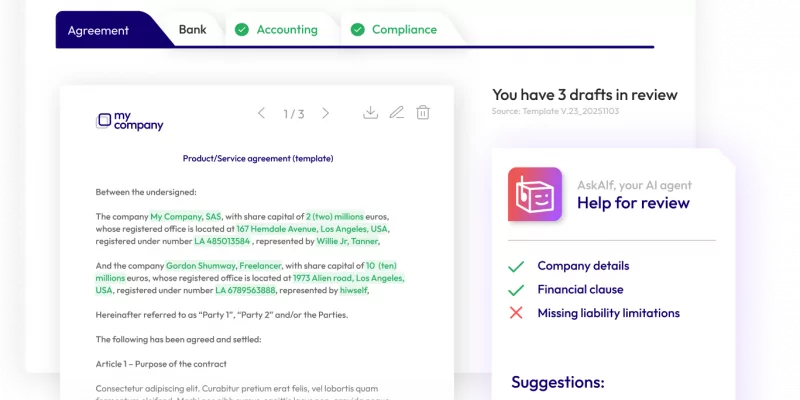Click Suggestions heading
Screen dimensions: 800x400
click(558, 382)
